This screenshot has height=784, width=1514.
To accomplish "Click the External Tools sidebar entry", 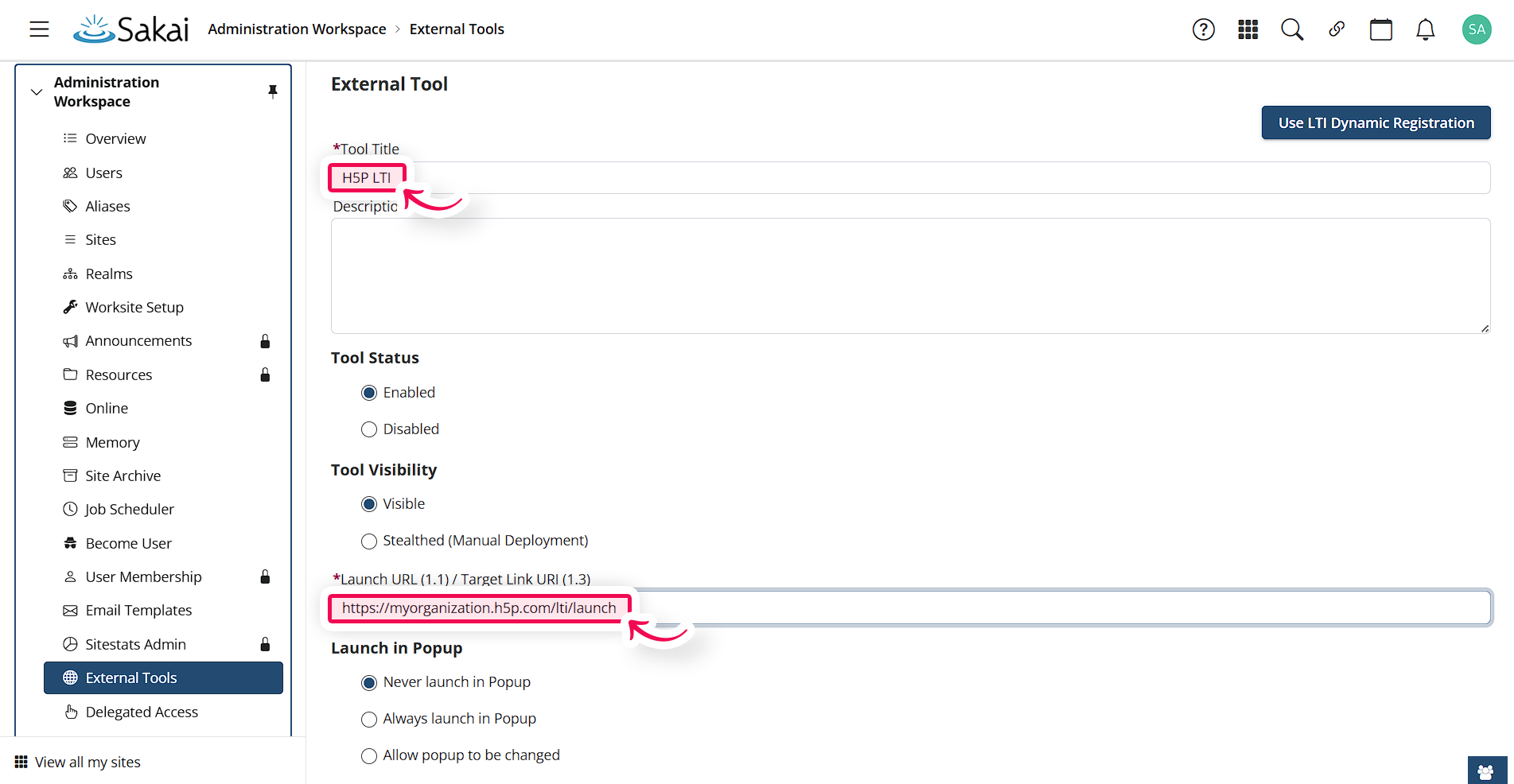I will 132,677.
